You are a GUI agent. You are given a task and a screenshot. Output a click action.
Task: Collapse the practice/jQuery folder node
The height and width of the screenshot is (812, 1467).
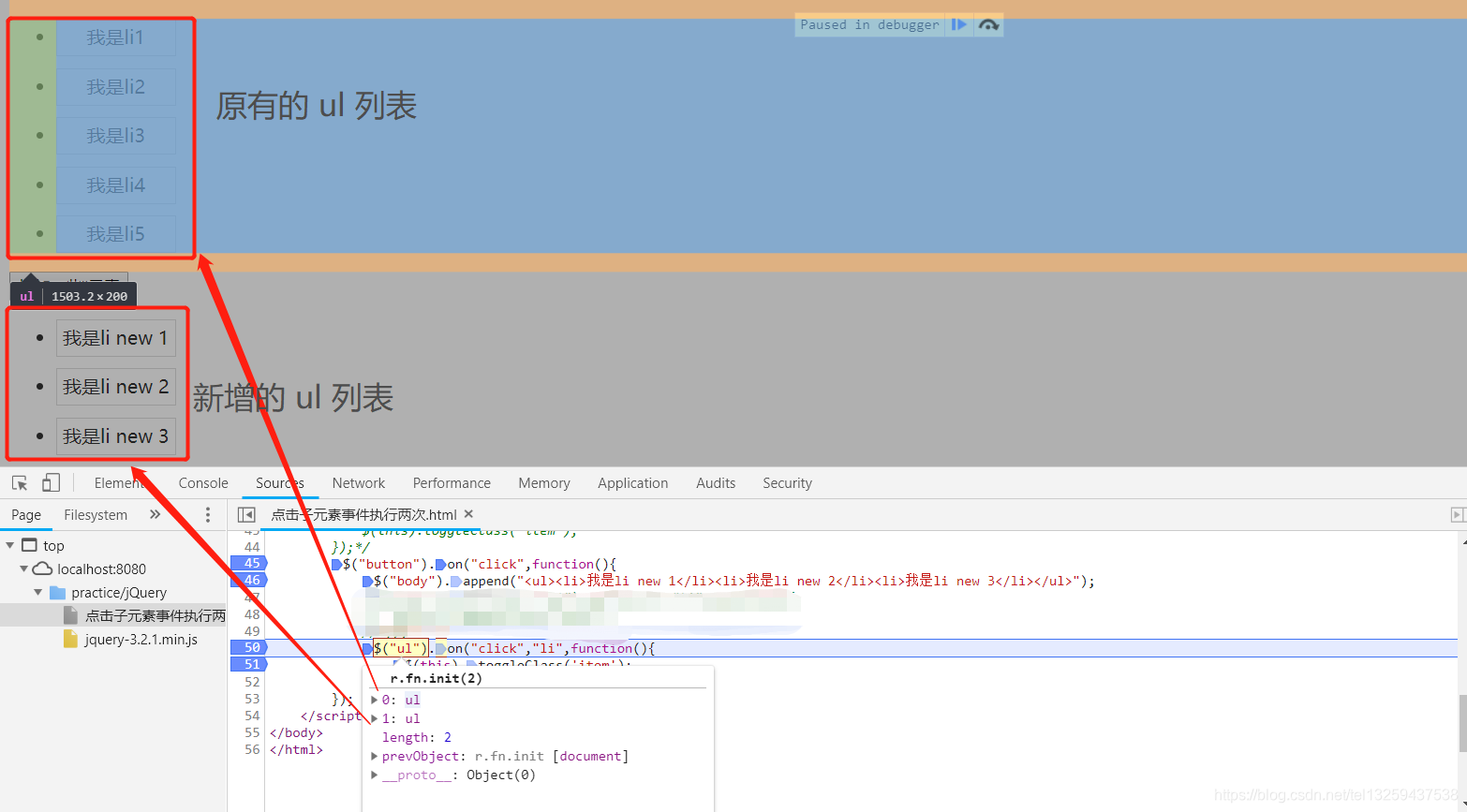(x=37, y=592)
